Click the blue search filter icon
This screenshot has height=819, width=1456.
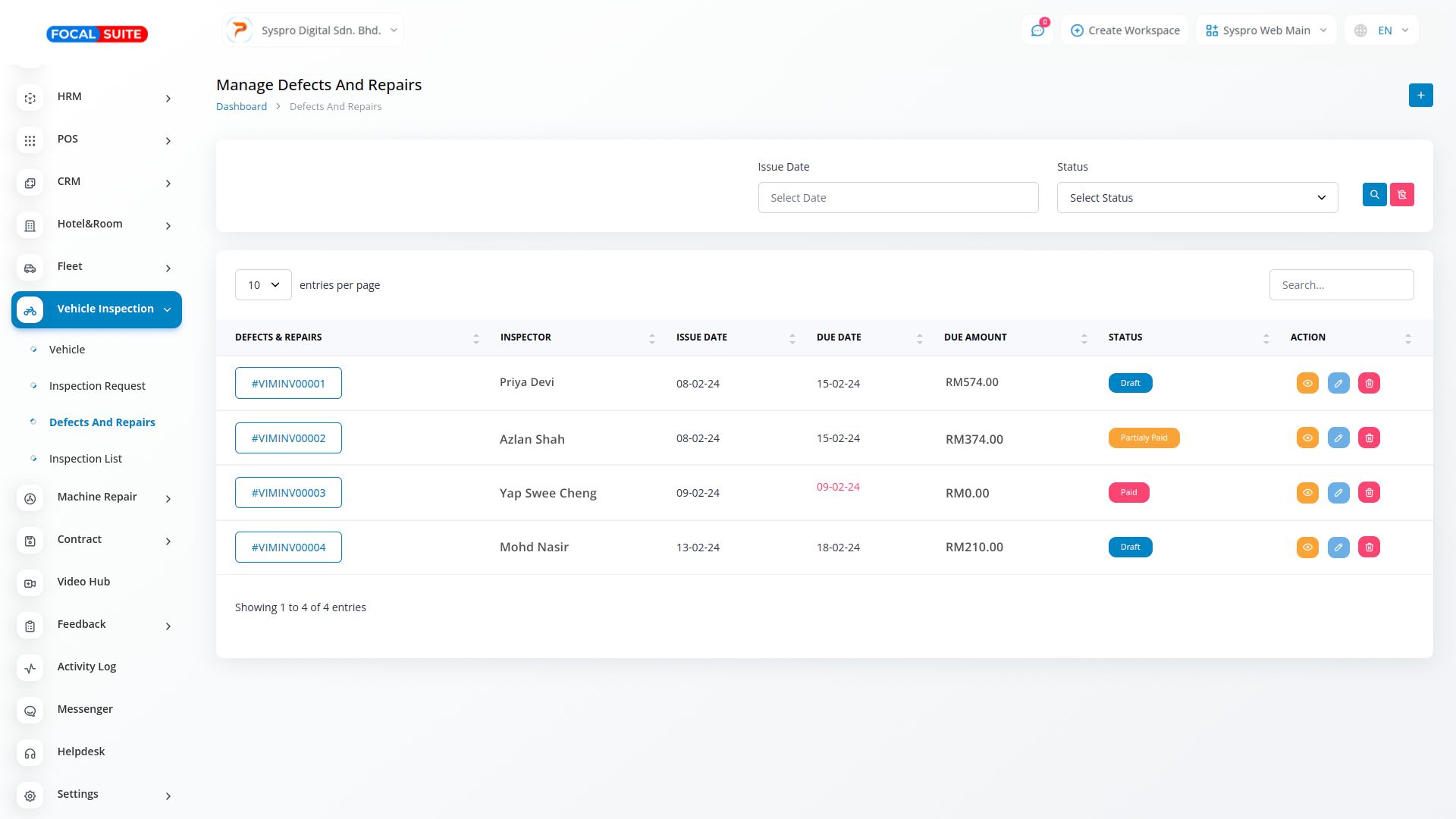[1374, 195]
